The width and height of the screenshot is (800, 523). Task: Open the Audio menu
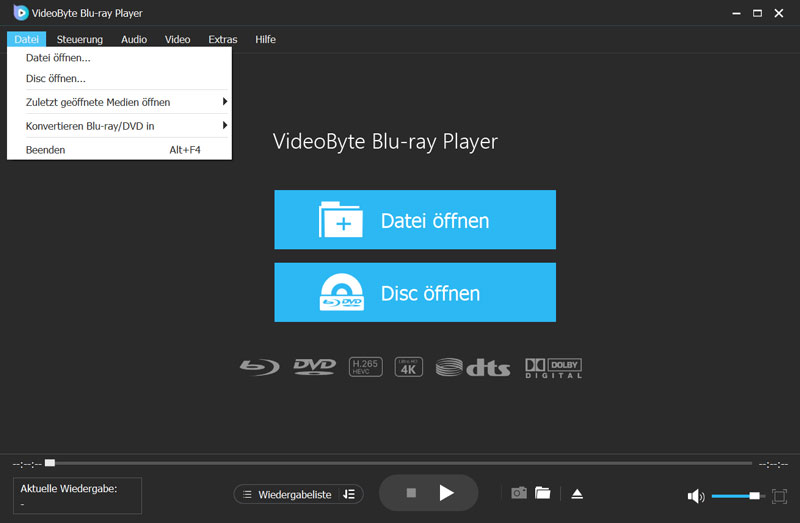(x=134, y=39)
